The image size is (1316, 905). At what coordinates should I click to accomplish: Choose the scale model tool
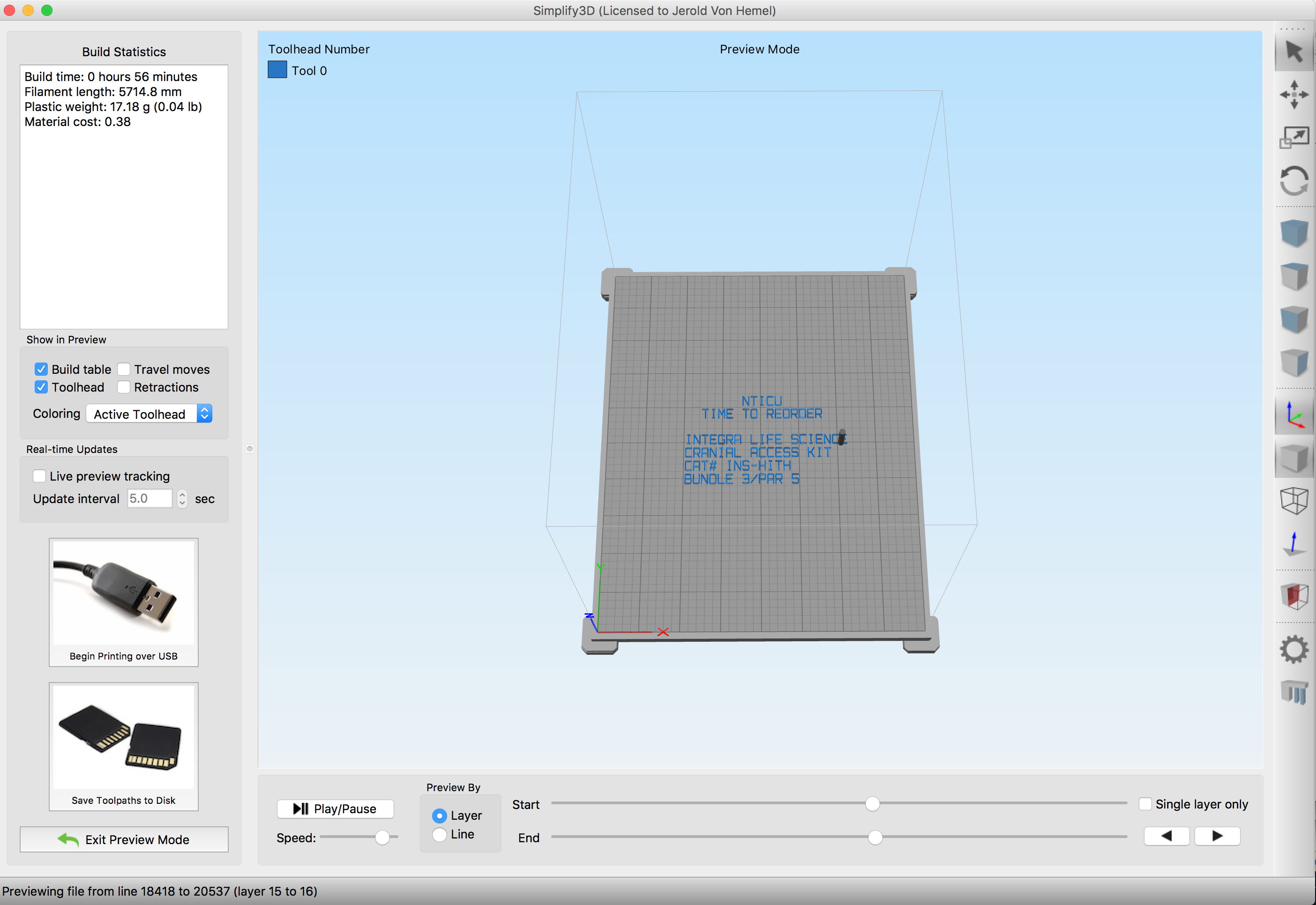click(x=1294, y=137)
